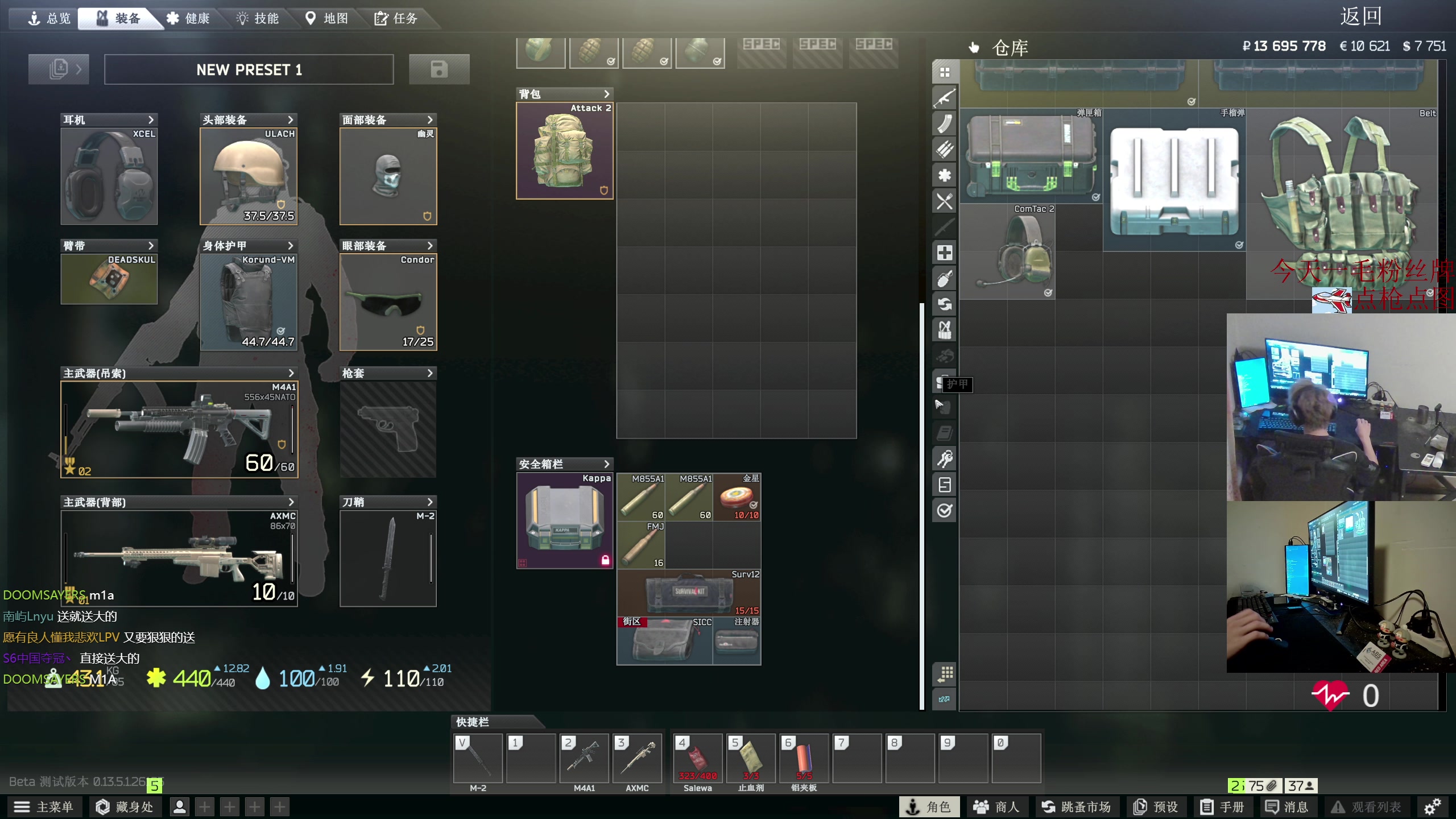
Task: Expand the 主武器(吊索) slot arrow
Action: point(291,373)
